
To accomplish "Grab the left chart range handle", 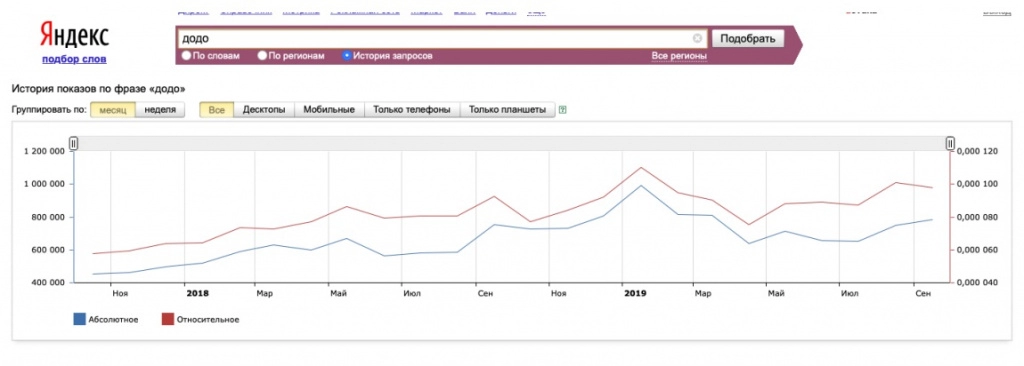I will pyautogui.click(x=74, y=143).
